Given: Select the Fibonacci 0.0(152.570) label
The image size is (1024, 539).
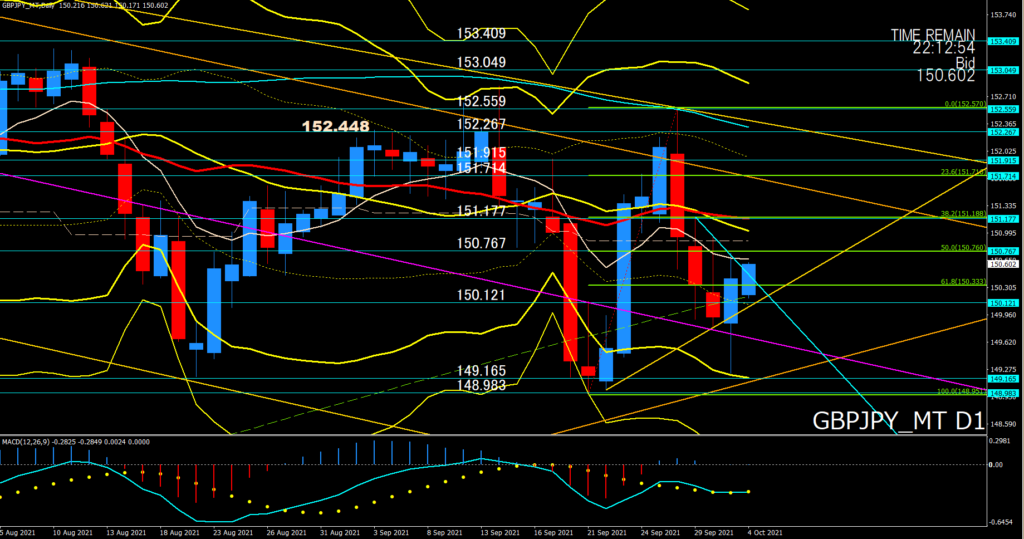Looking at the screenshot, I should (x=965, y=104).
